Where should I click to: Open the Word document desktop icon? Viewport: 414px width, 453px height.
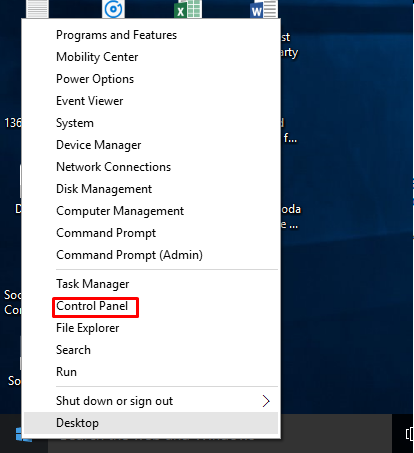[264, 9]
